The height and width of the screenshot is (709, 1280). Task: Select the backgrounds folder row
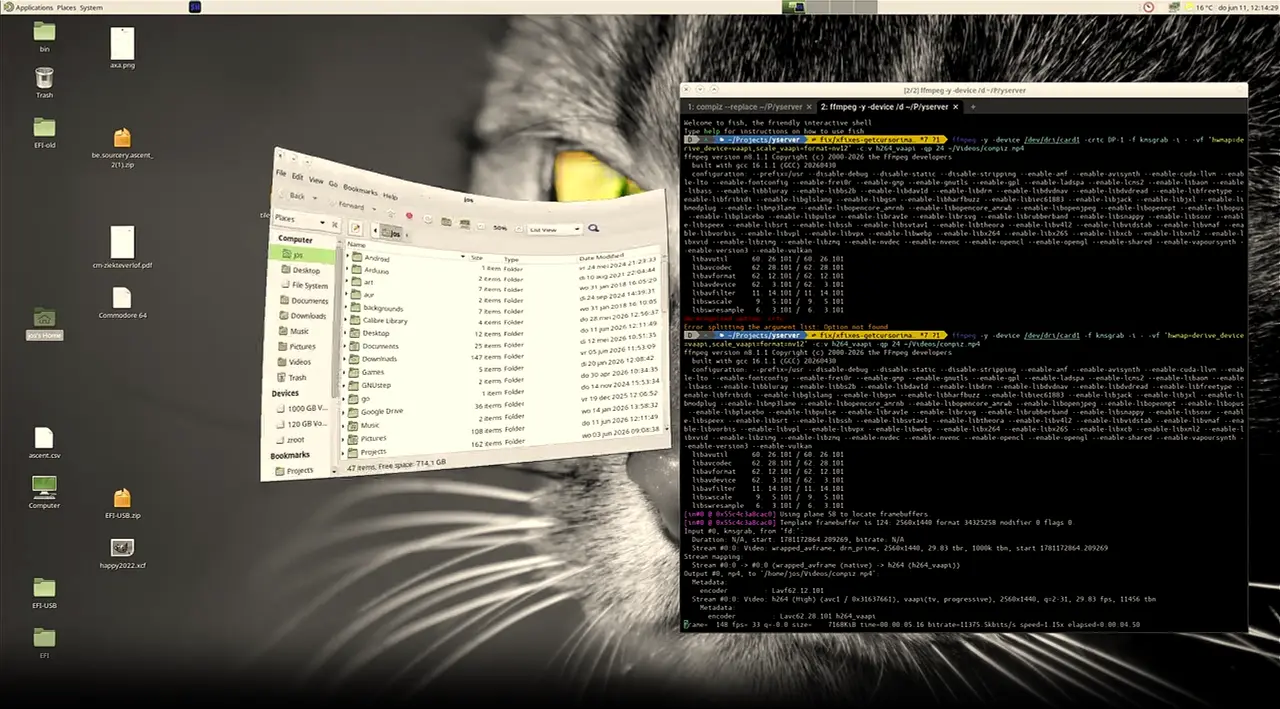tap(383, 308)
